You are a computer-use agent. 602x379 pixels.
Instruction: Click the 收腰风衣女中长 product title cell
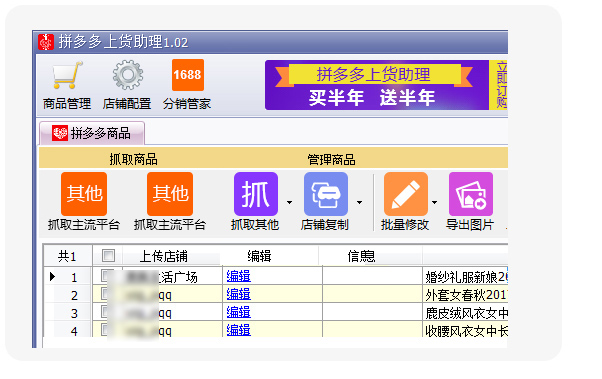point(465,330)
